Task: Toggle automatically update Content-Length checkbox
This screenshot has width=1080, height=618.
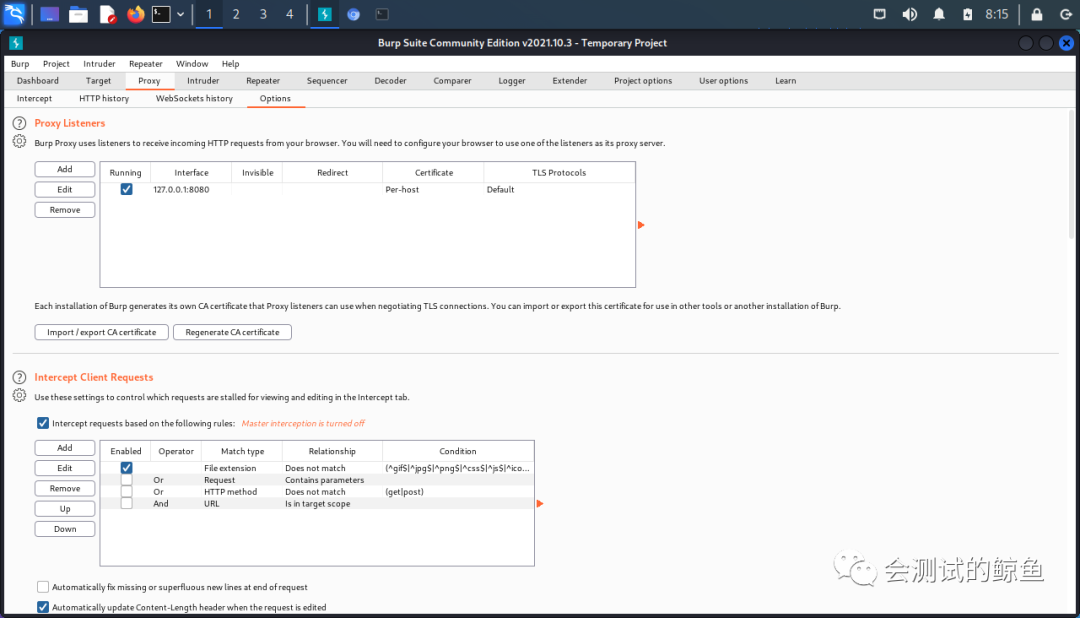Action: click(43, 607)
